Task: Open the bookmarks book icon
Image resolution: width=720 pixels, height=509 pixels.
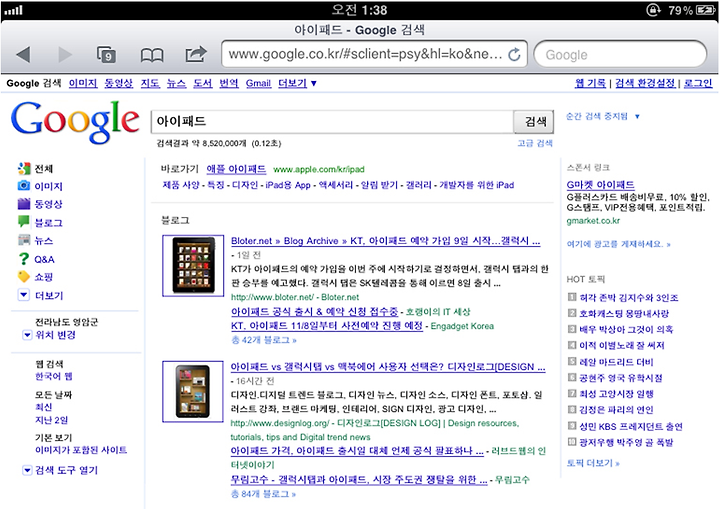Action: (x=152, y=55)
